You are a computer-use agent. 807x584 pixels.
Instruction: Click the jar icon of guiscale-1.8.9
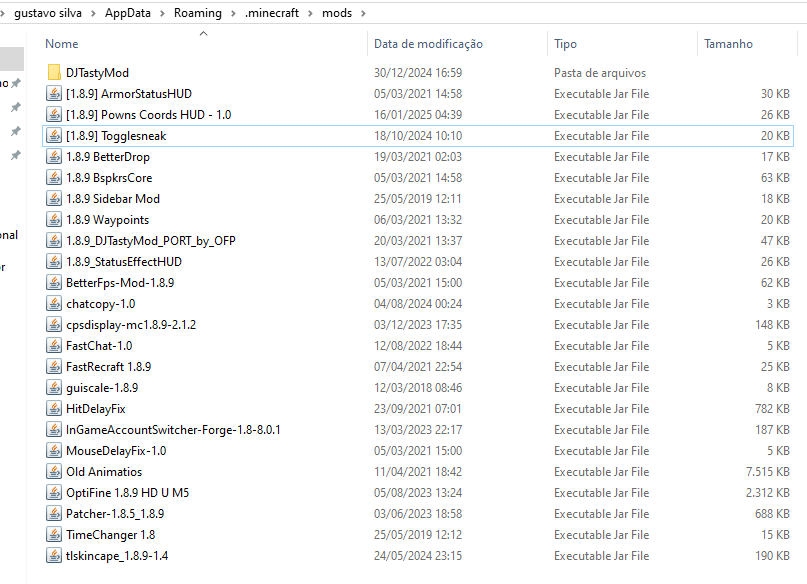point(54,387)
